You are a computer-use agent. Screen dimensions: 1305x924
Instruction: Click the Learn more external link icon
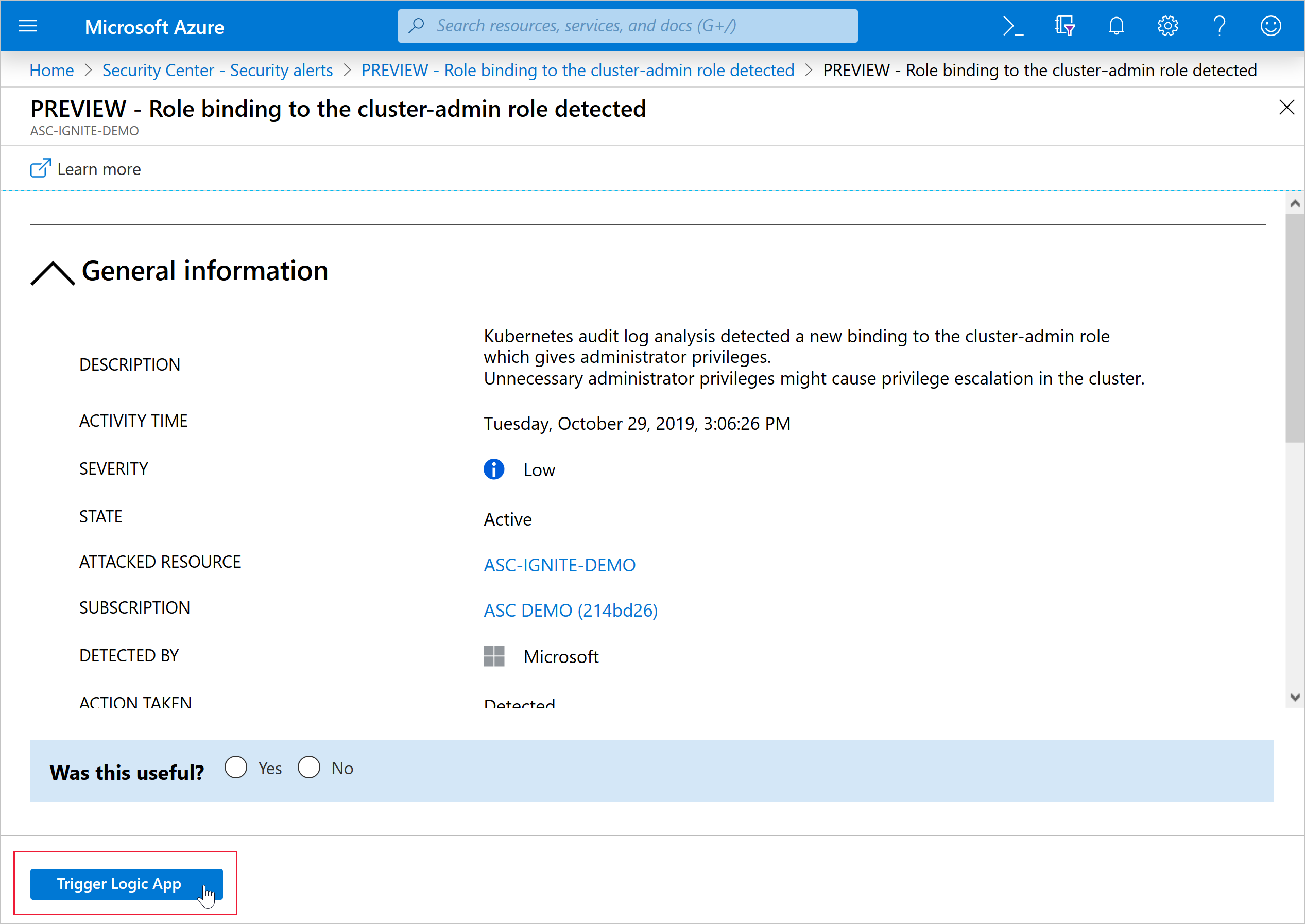pos(40,169)
